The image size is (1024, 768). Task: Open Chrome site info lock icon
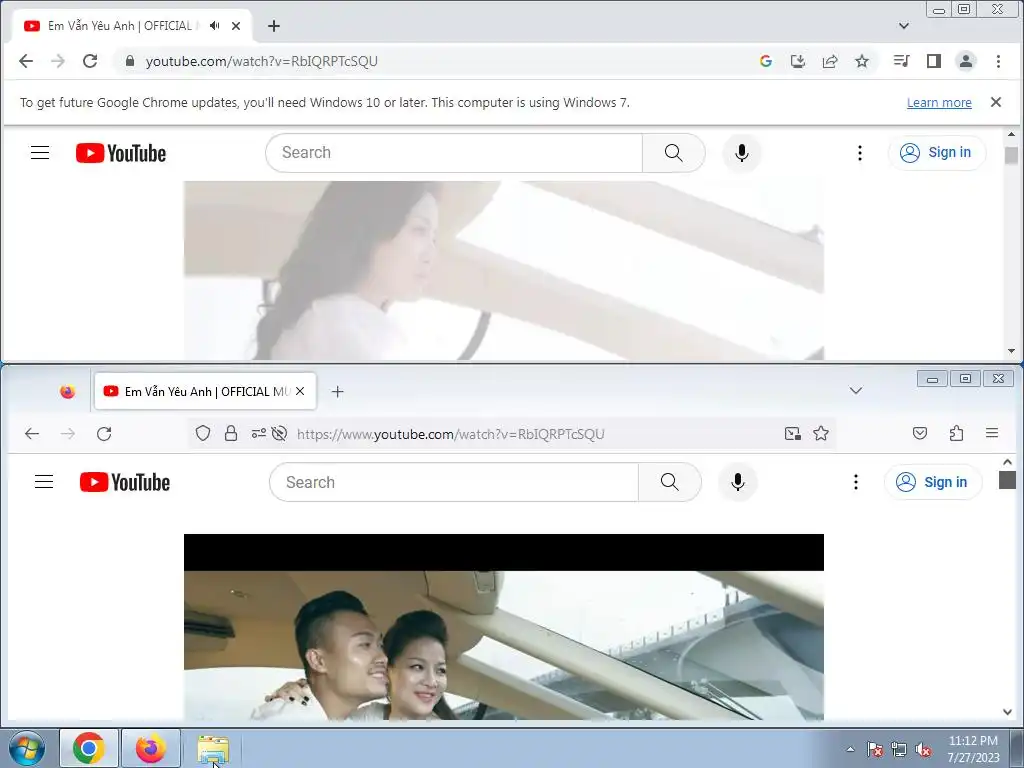tap(130, 61)
